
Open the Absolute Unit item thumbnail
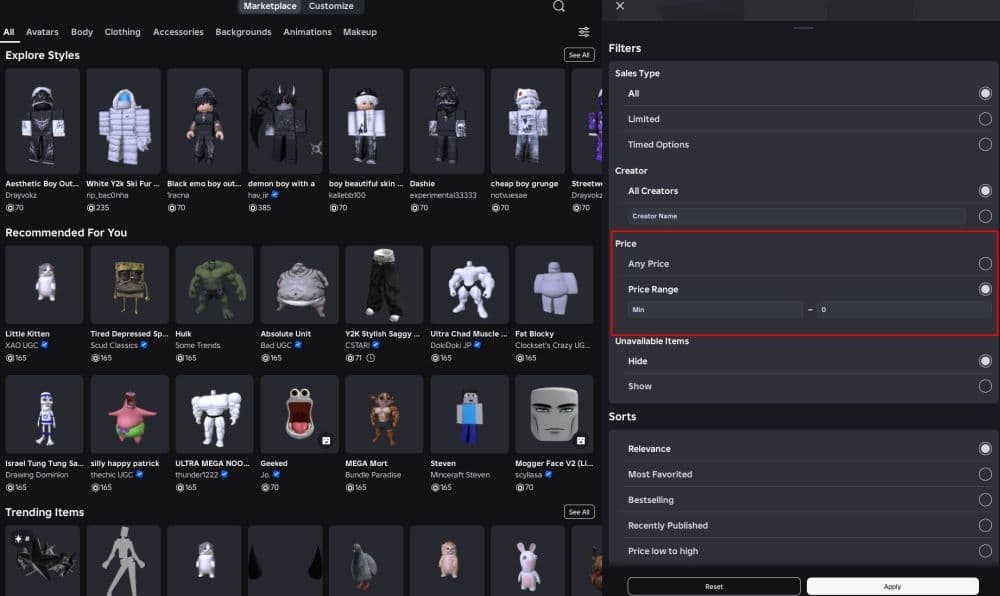click(x=299, y=285)
